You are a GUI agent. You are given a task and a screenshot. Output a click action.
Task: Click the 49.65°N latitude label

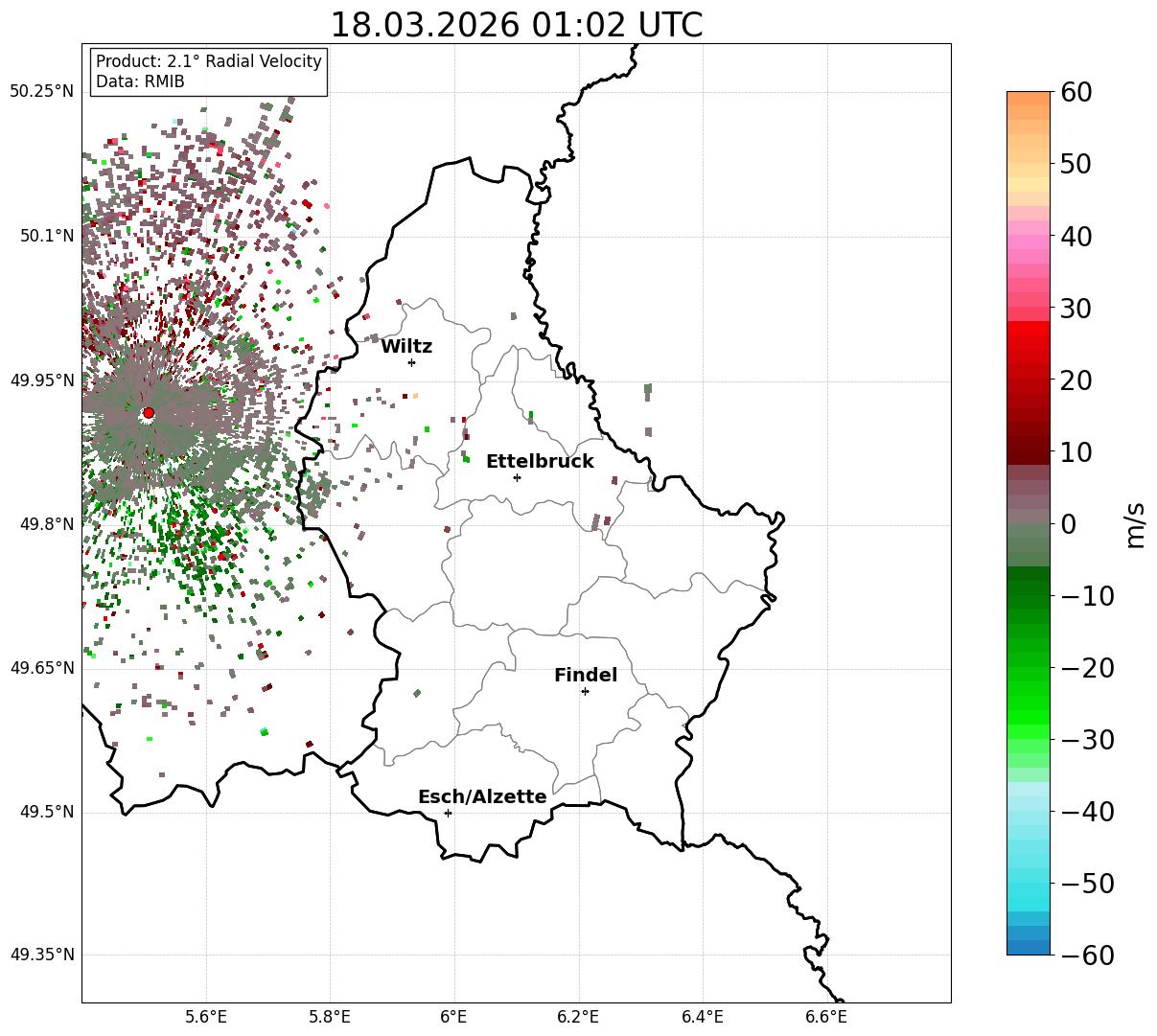41,668
